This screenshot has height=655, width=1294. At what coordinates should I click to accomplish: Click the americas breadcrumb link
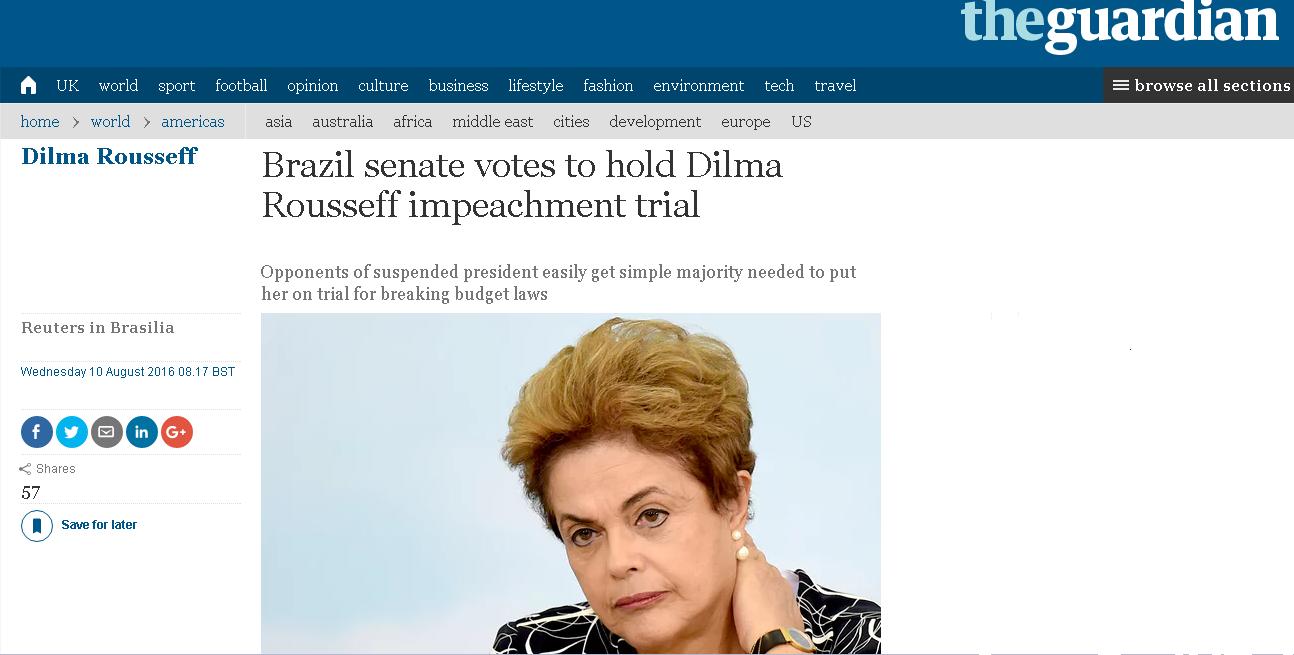coord(193,122)
